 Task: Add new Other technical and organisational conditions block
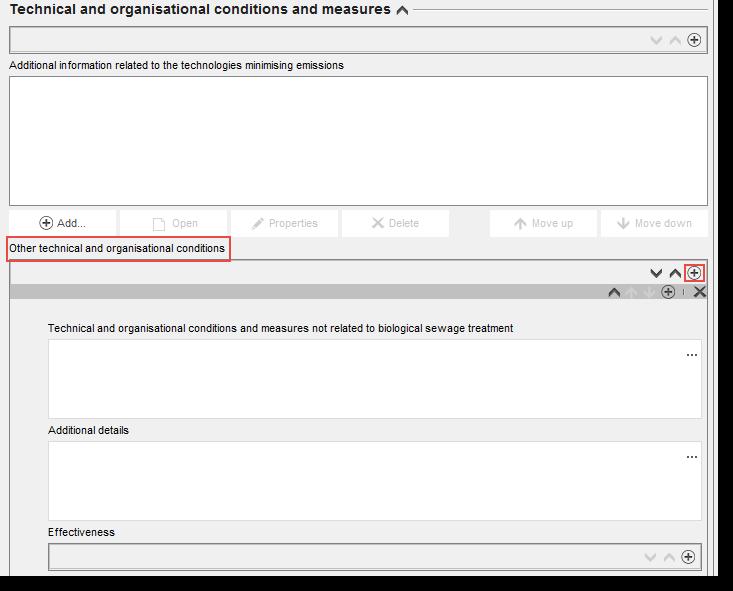point(694,273)
